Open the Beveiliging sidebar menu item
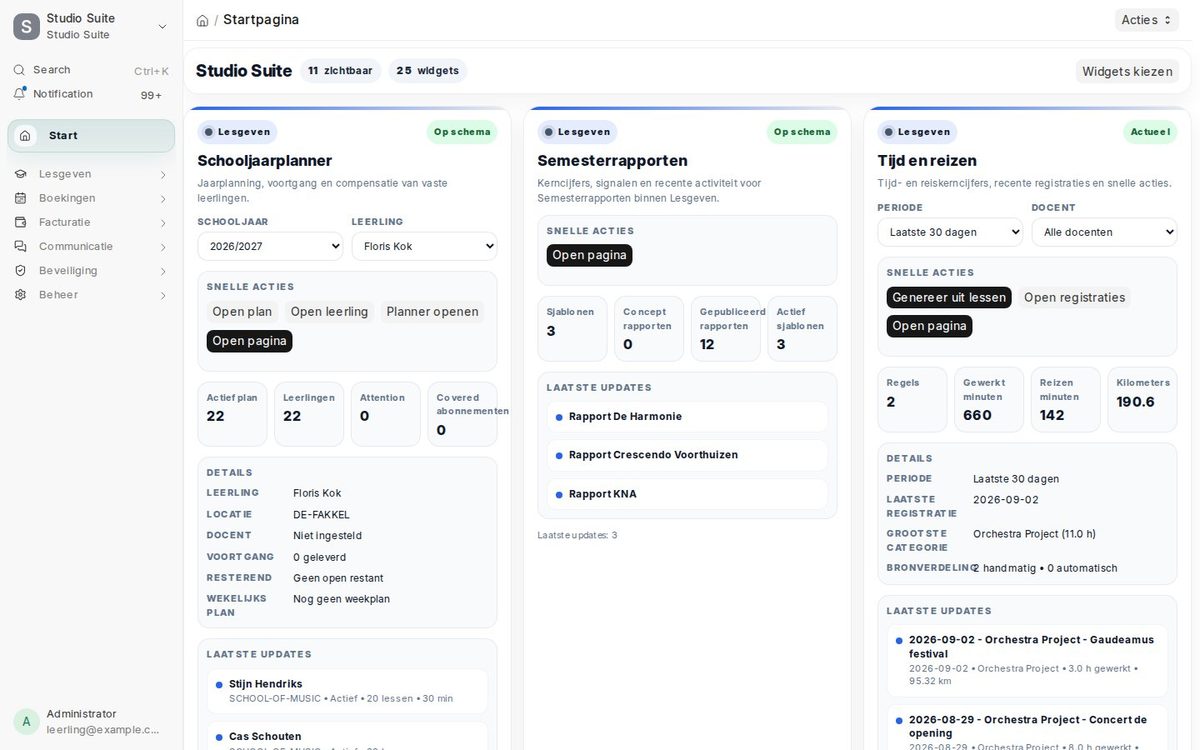This screenshot has height=750, width=1200. coord(91,270)
